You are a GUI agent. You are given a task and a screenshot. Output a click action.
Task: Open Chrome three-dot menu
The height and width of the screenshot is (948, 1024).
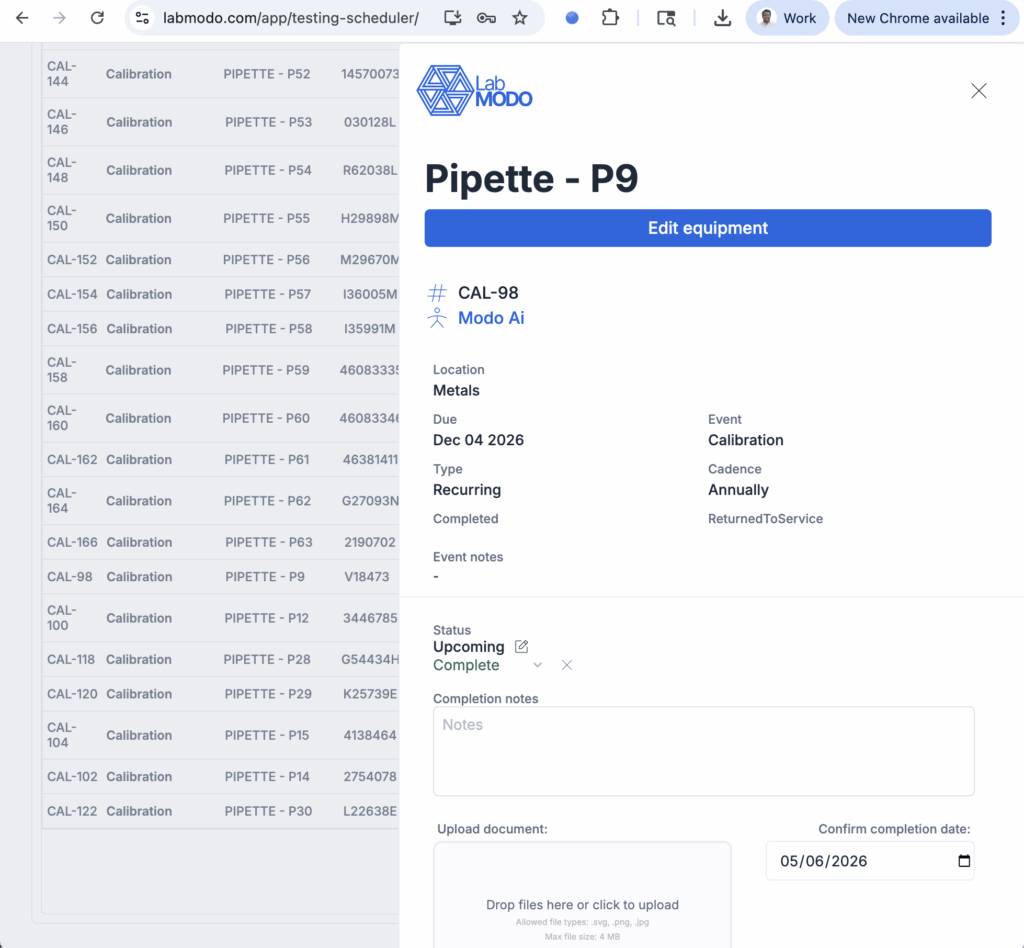1004,18
